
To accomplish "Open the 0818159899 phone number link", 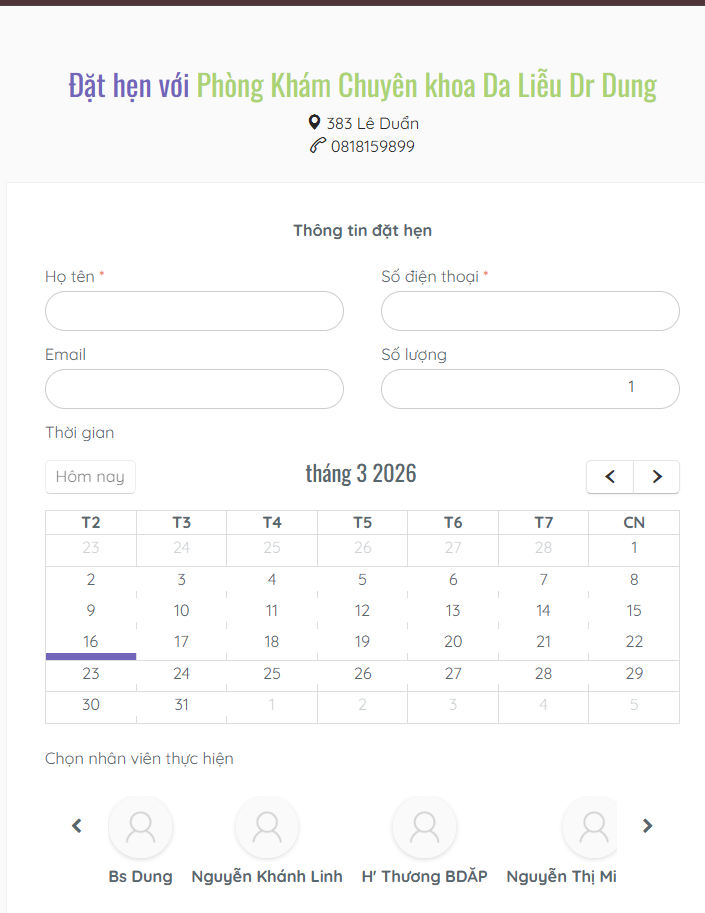I will [373, 146].
